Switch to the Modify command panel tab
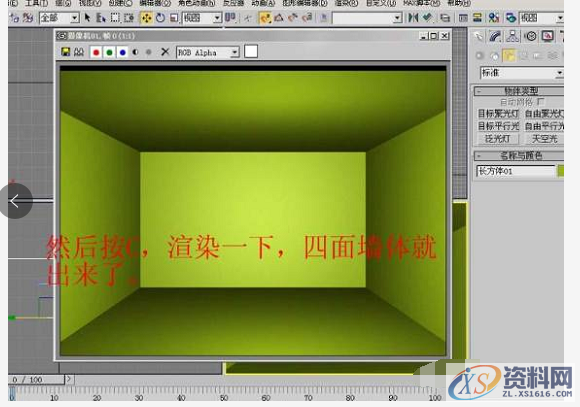The height and width of the screenshot is (407, 580). click(x=495, y=36)
